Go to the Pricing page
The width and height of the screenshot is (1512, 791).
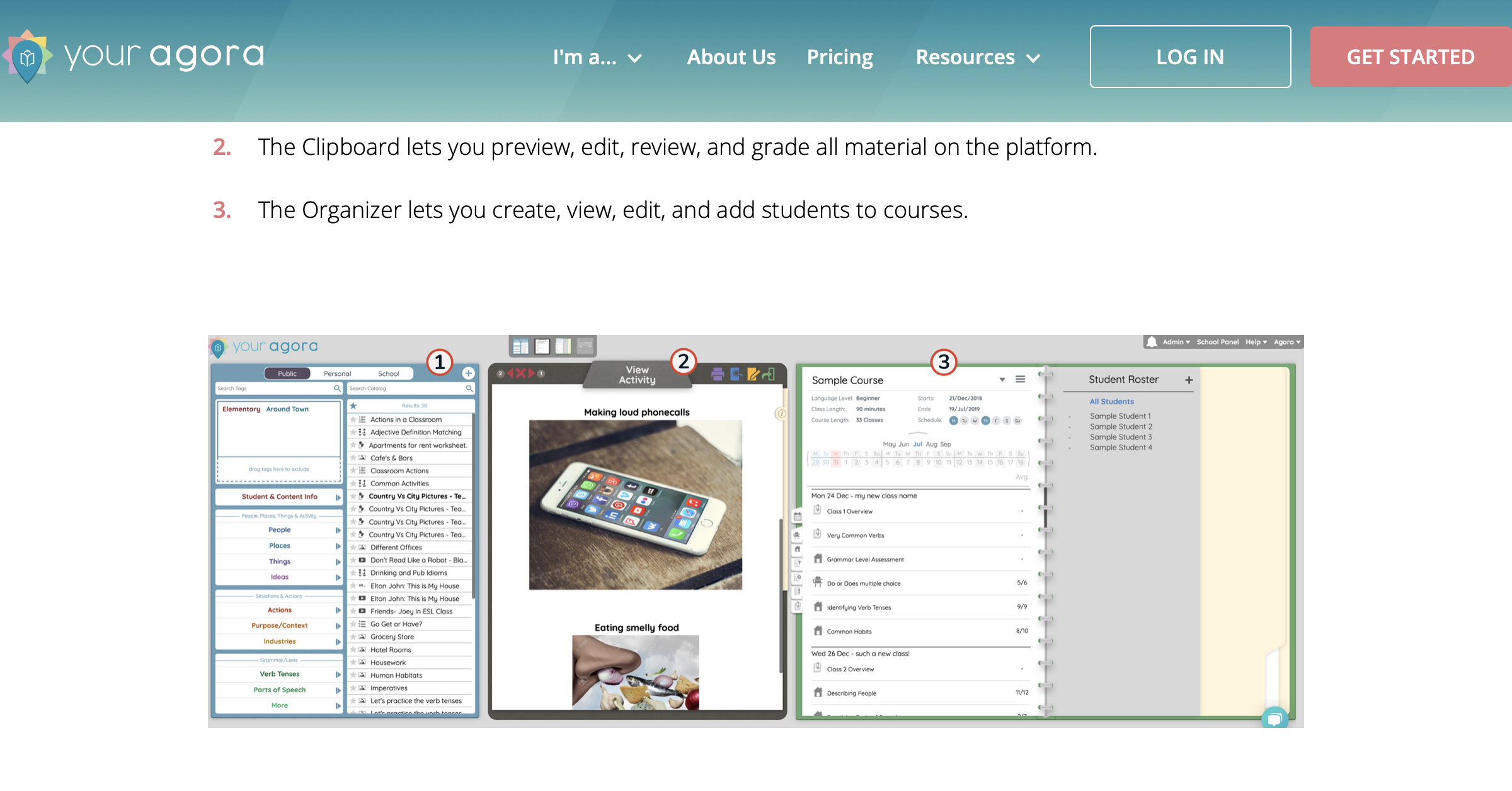click(x=840, y=57)
